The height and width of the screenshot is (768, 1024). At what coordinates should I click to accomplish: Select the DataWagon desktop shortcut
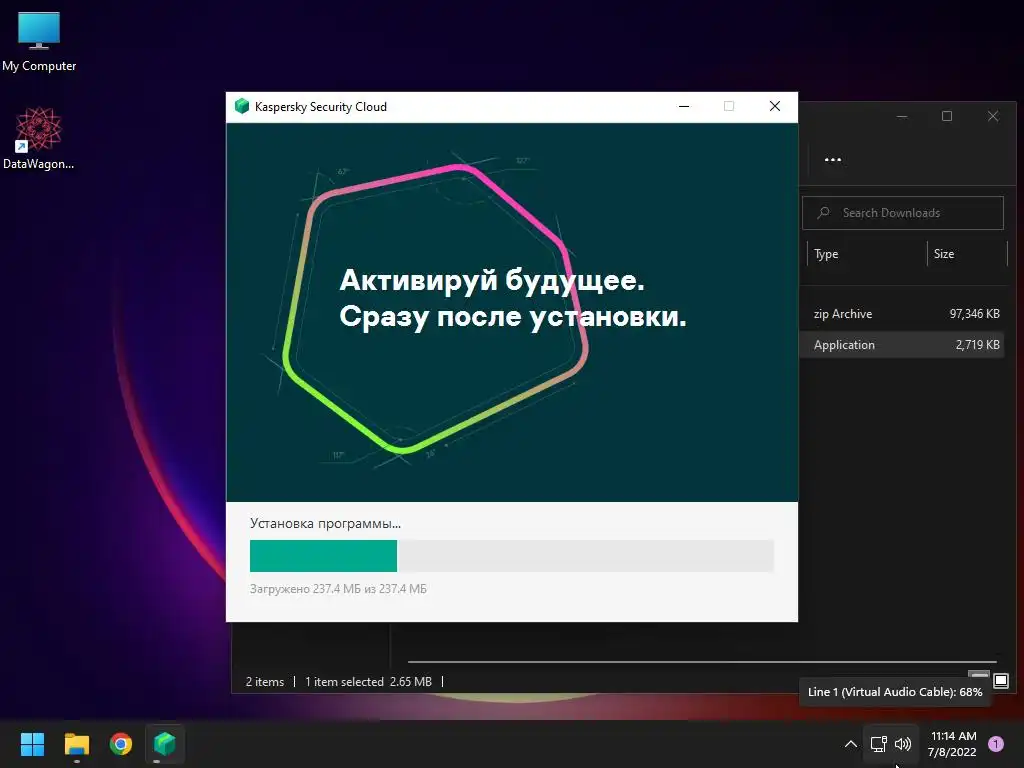click(x=39, y=138)
